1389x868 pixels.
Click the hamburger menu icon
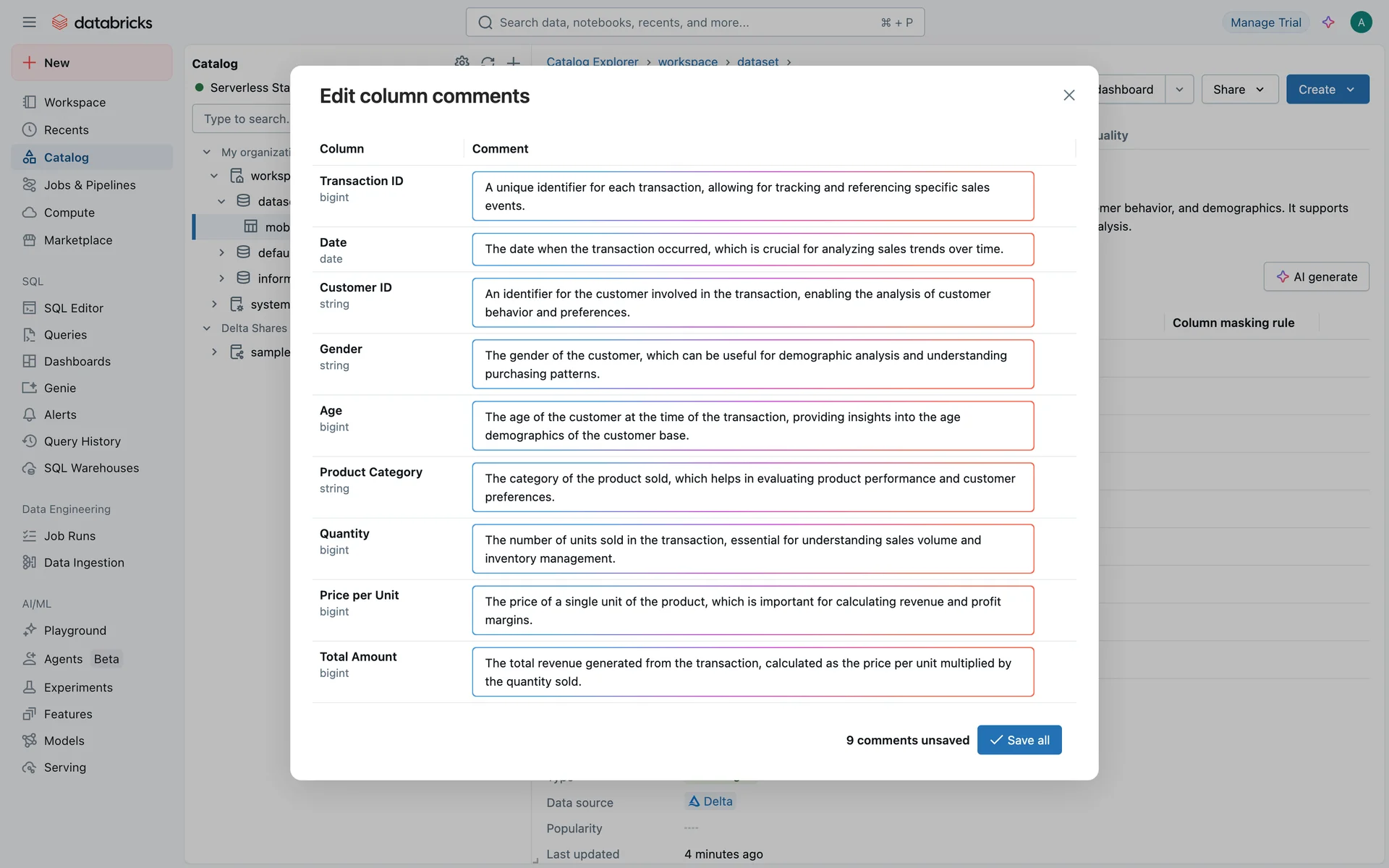tap(29, 22)
